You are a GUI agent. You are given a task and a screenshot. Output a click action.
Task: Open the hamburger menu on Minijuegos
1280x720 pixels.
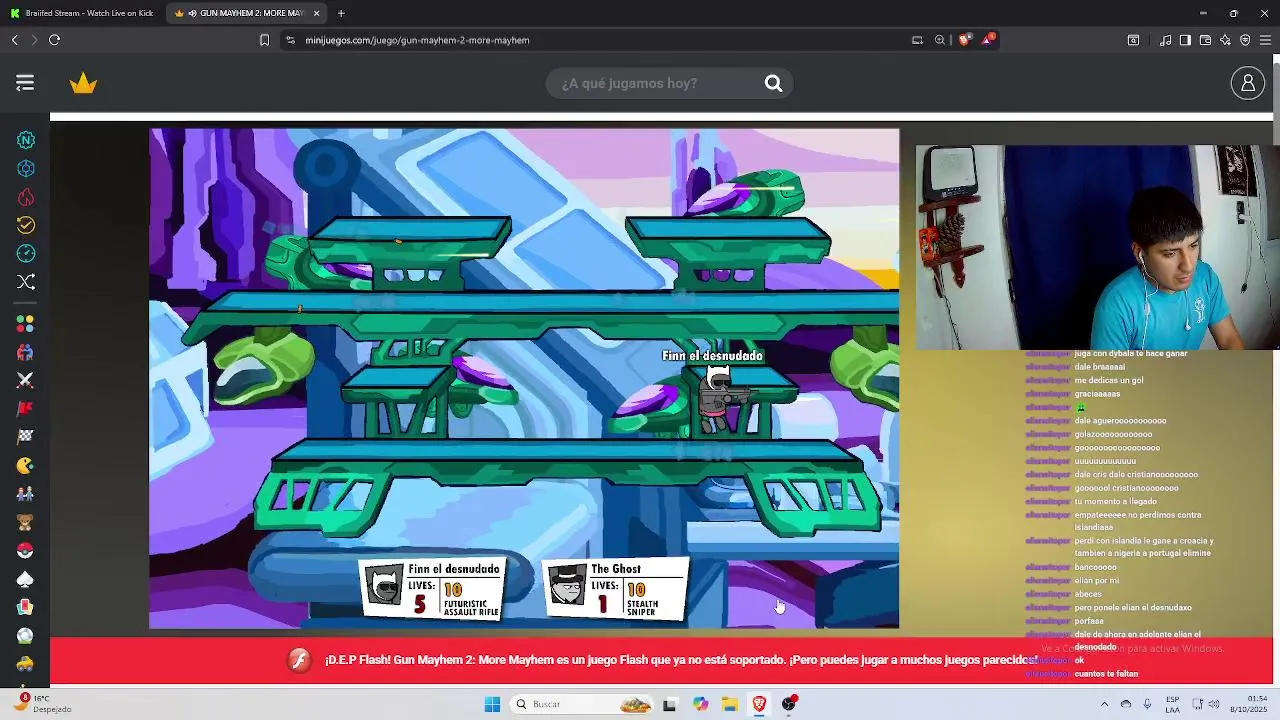(25, 83)
